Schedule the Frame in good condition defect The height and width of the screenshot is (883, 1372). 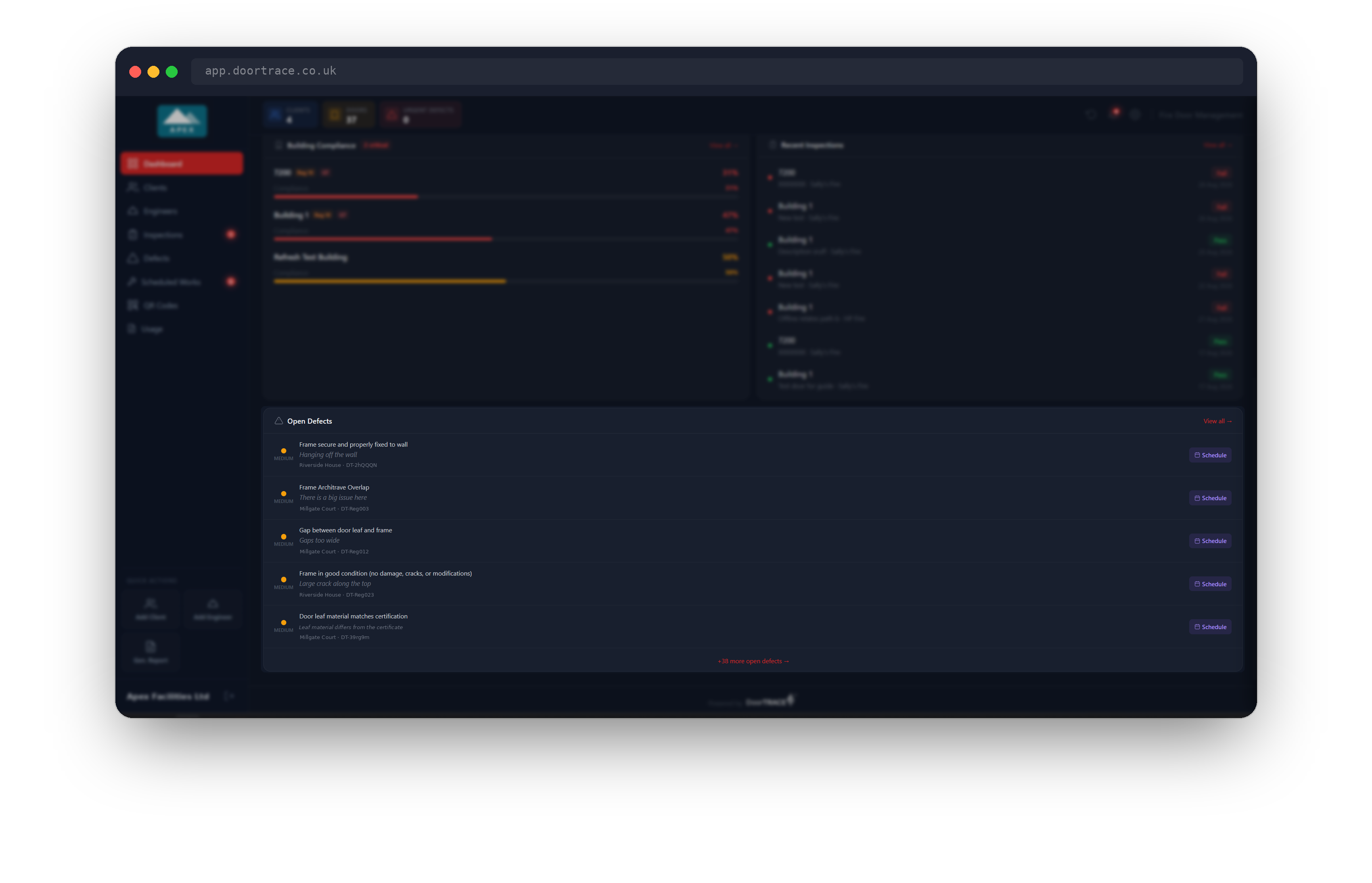[1210, 584]
